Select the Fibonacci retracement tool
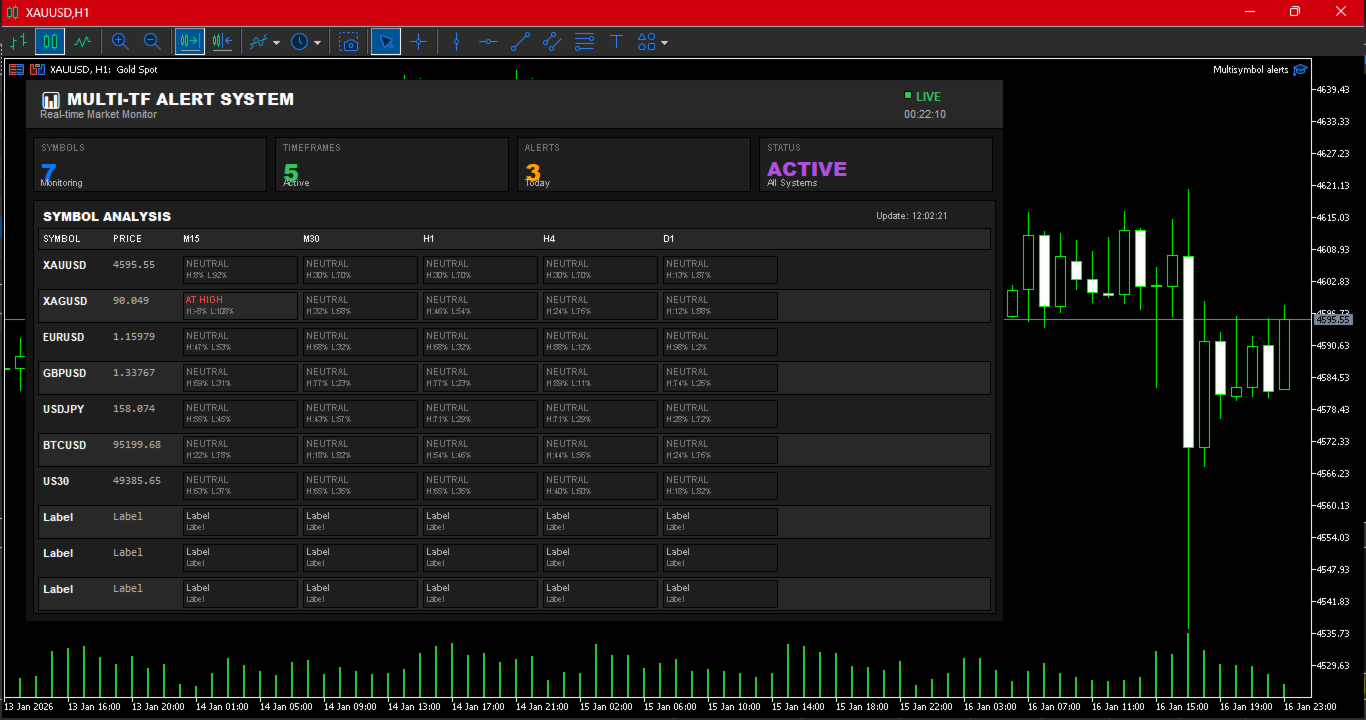The height and width of the screenshot is (720, 1366). [584, 41]
